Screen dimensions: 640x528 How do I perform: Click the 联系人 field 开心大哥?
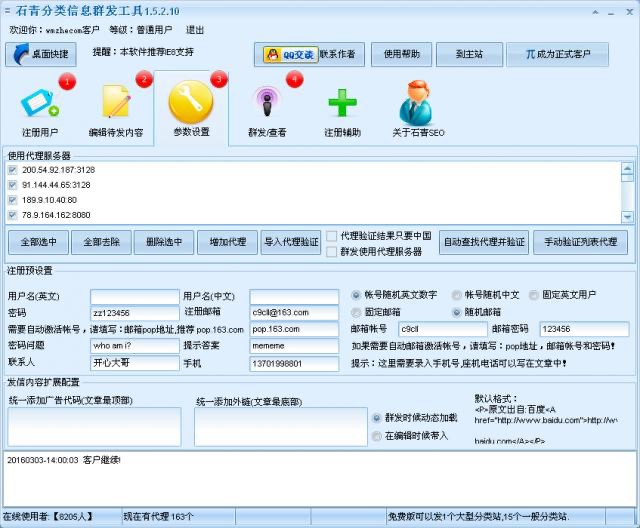coord(135,363)
